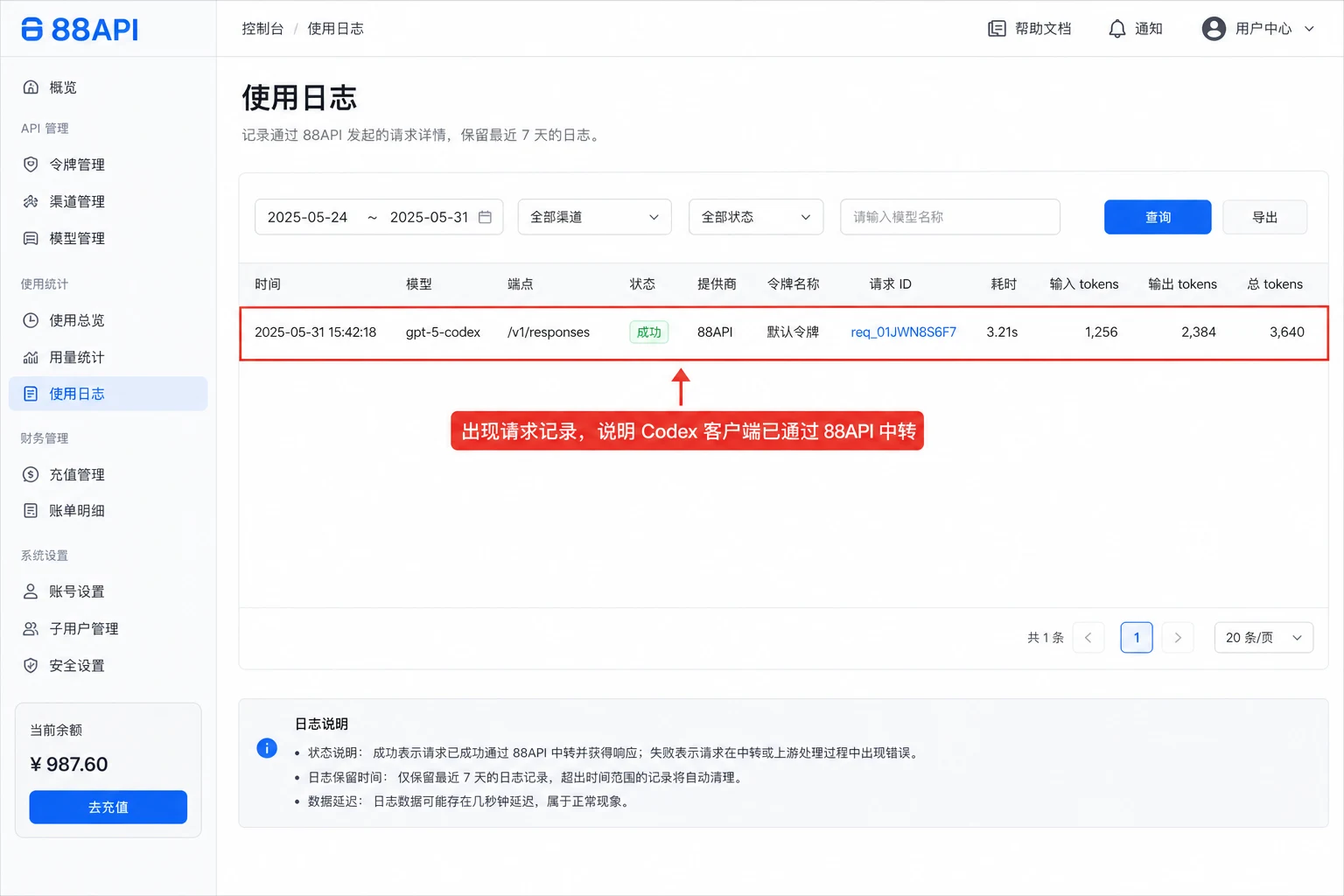Viewport: 1344px width, 896px height.
Task: Click the timestamp 2025-05-31 15:42:18
Action: [x=315, y=332]
